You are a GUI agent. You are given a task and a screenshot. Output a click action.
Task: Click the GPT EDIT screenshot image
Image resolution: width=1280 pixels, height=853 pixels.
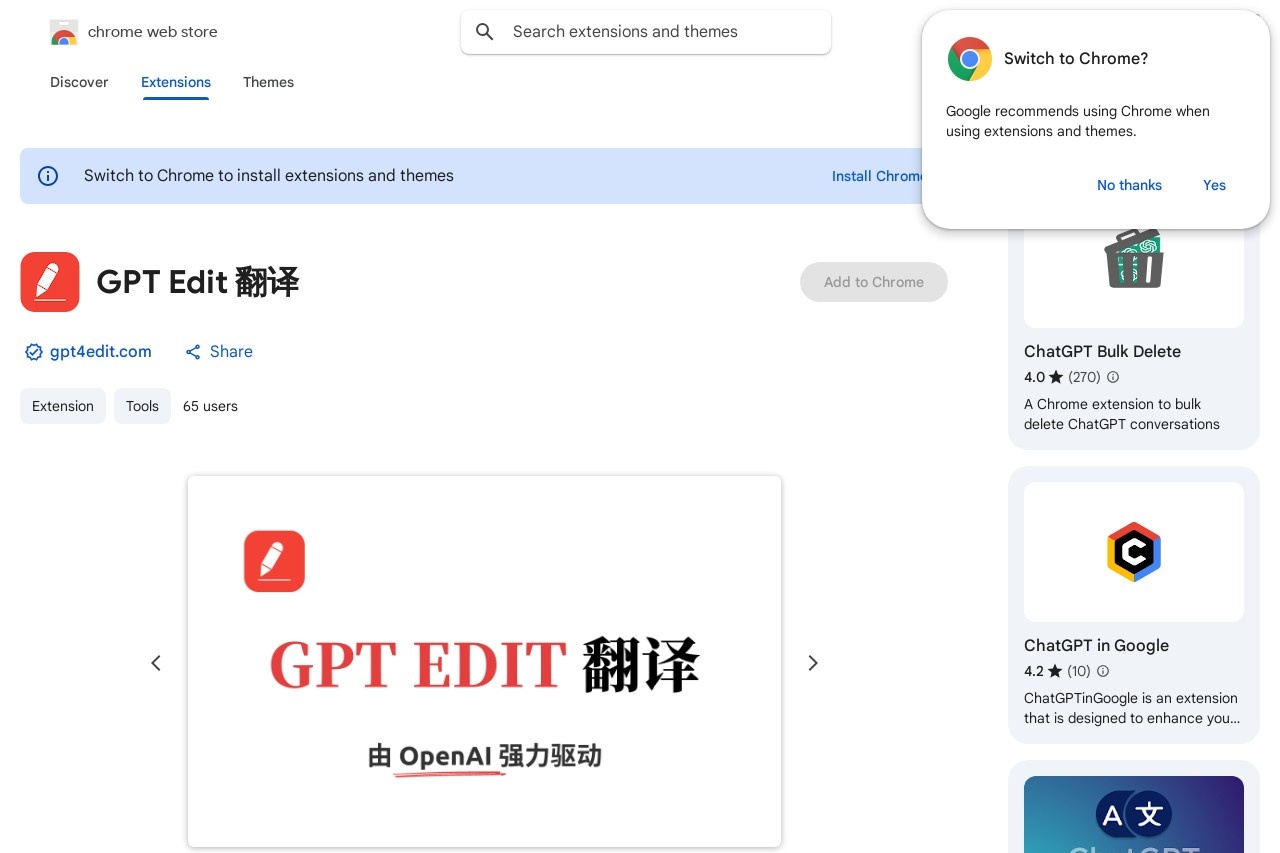(x=484, y=661)
